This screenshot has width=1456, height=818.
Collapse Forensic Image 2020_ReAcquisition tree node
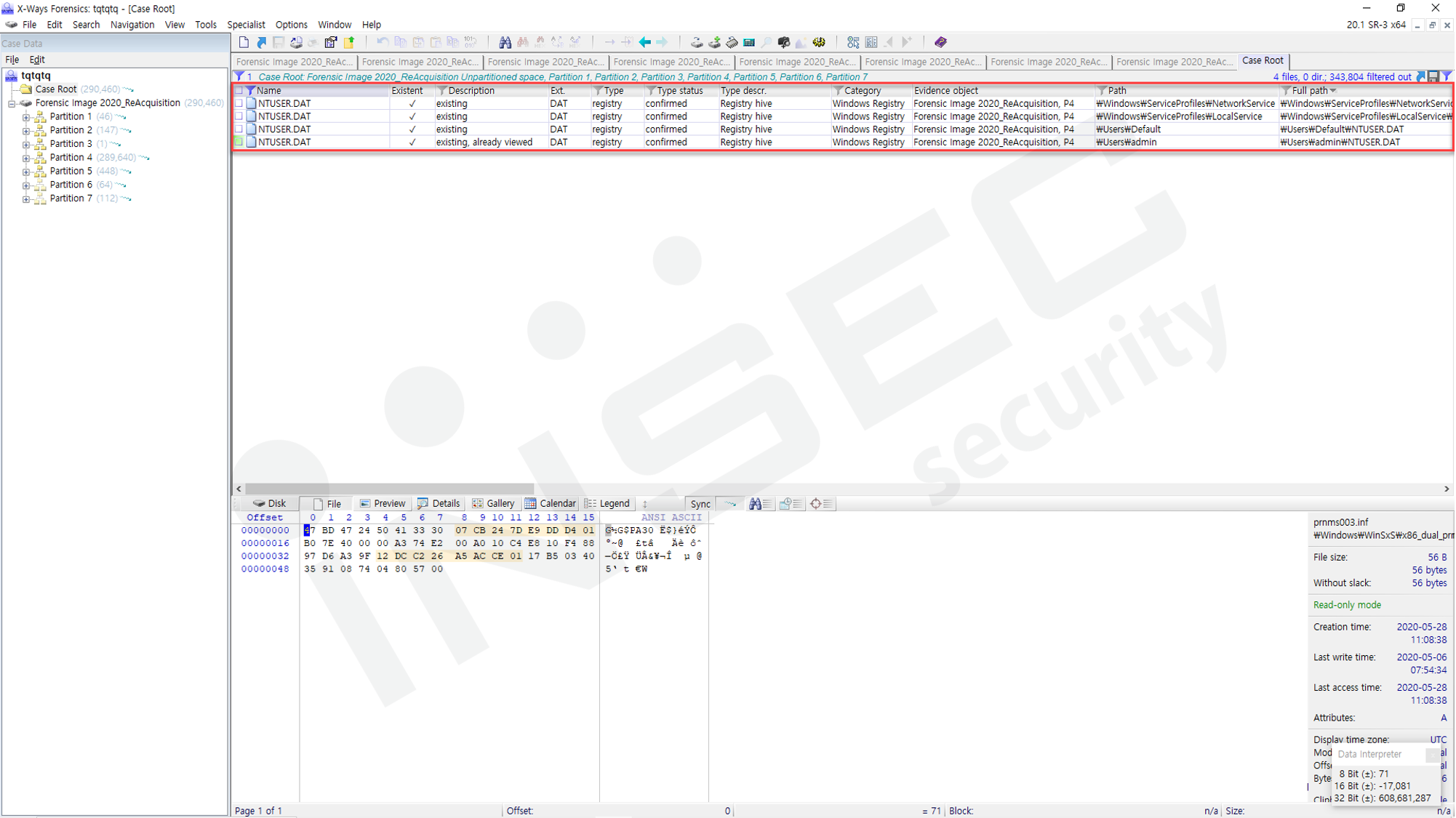[12, 103]
